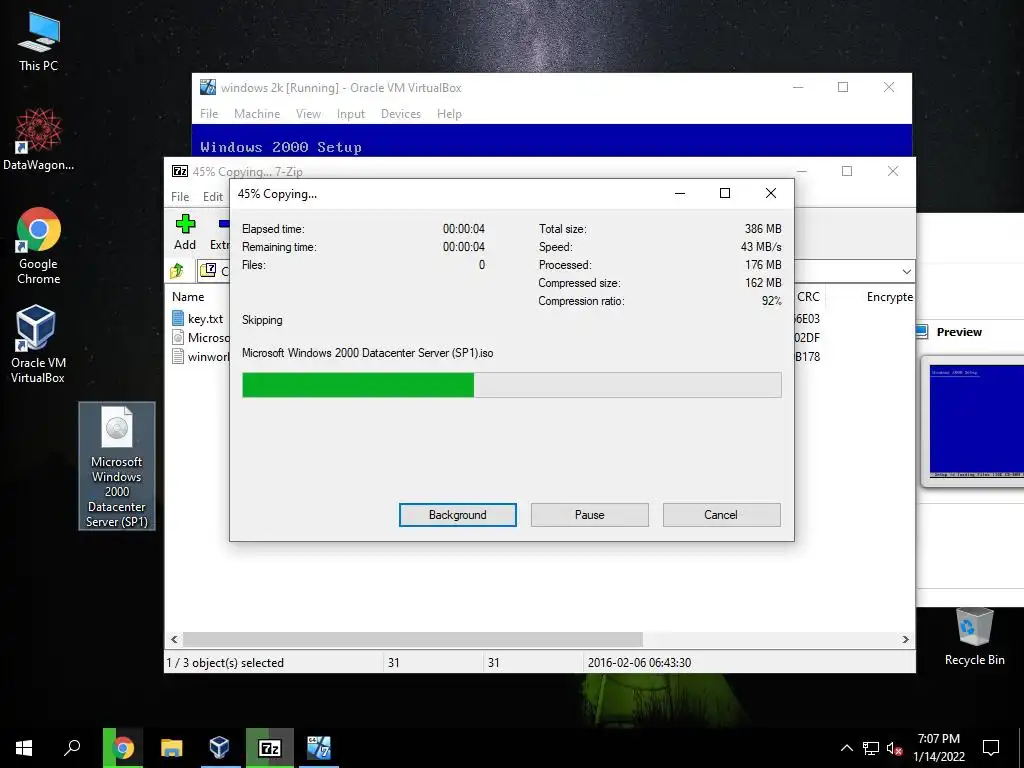Switch to VirtualBox from taskbar
The image size is (1024, 768).
pos(219,748)
